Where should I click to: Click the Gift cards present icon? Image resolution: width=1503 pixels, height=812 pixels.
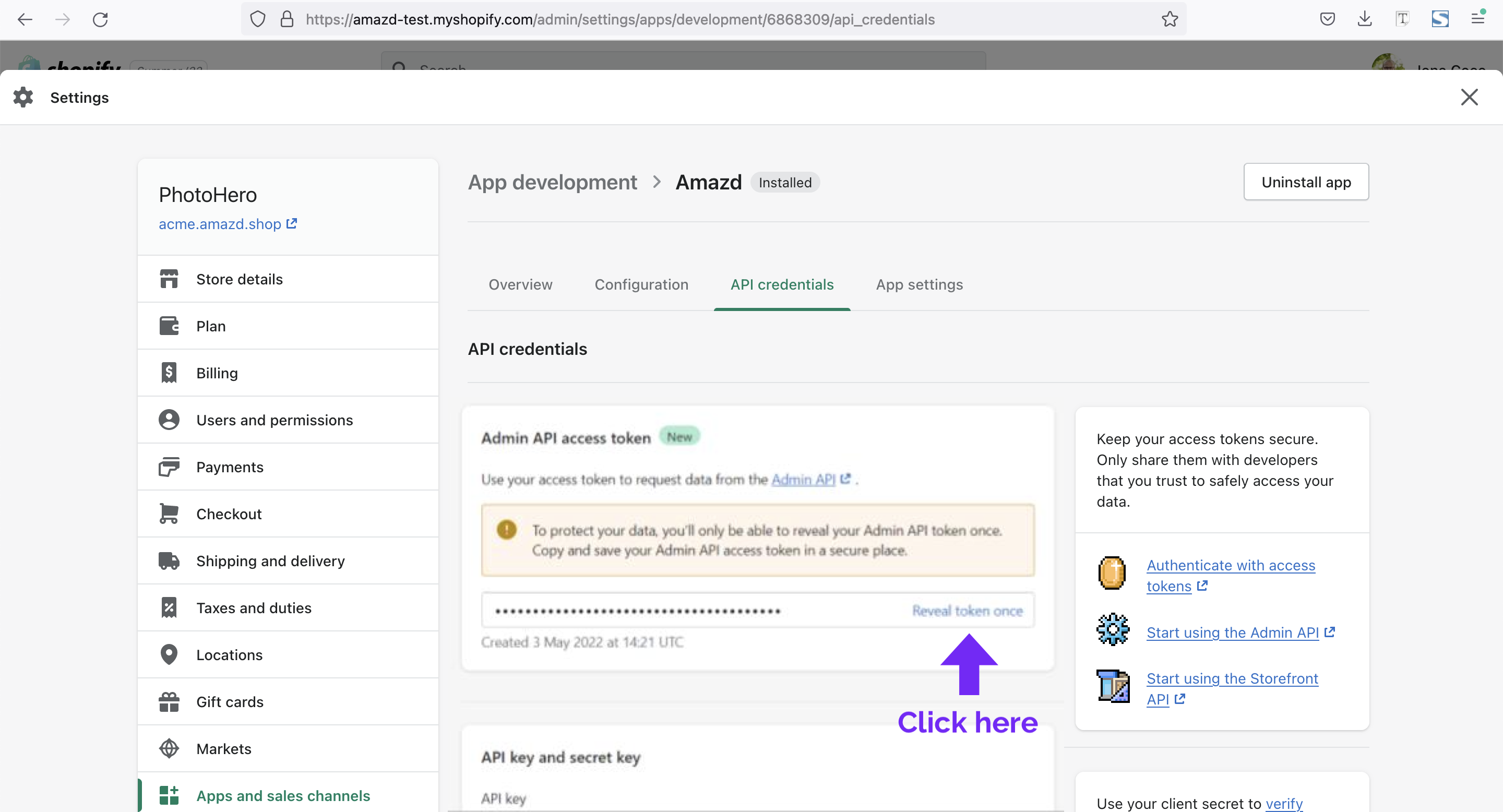click(169, 702)
